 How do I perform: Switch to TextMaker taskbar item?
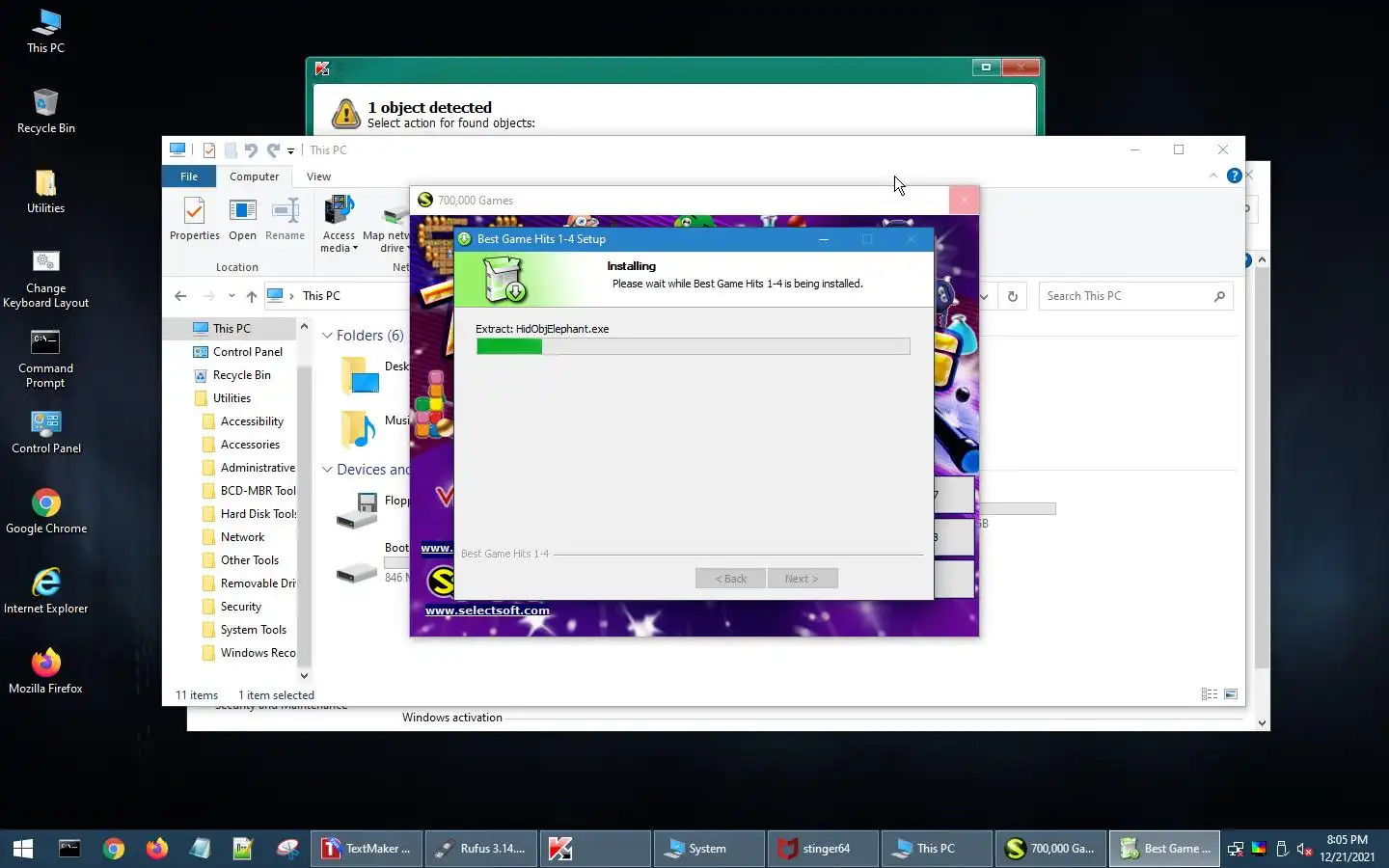367,849
